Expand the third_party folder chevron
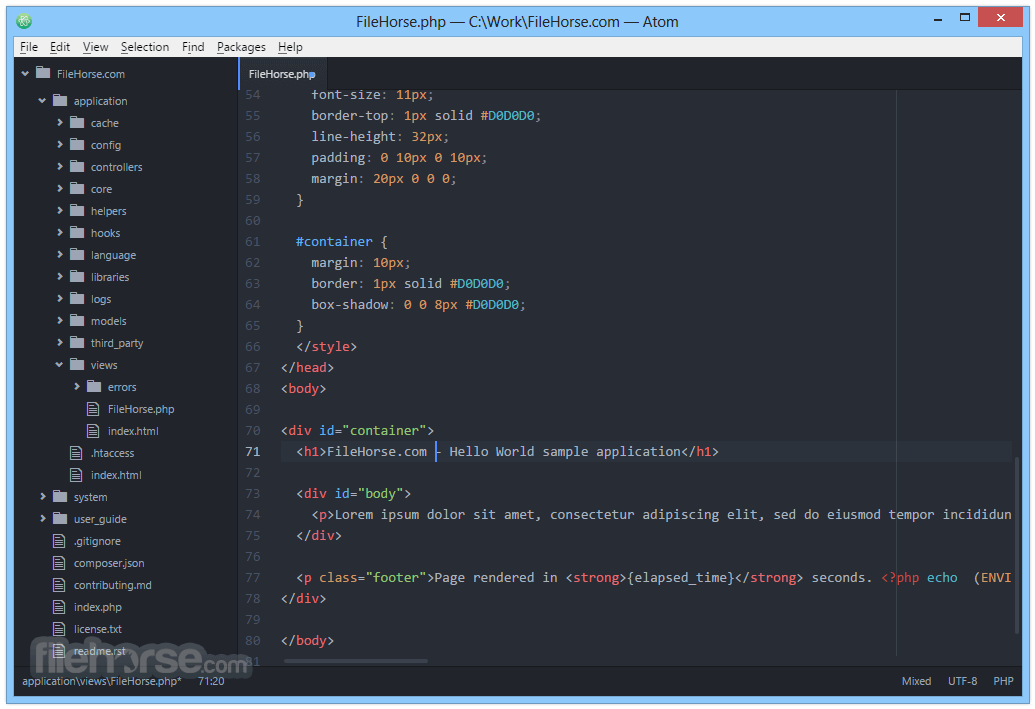Viewport: 1035px width, 709px height. point(60,342)
